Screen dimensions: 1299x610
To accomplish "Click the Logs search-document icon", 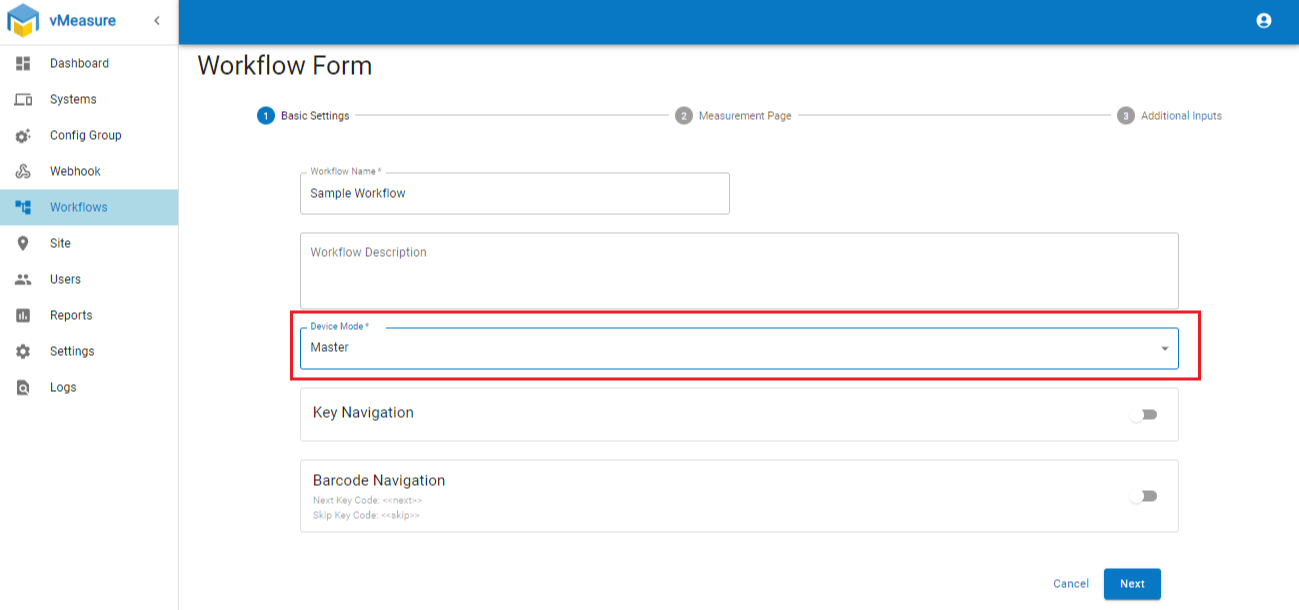I will click(23, 387).
